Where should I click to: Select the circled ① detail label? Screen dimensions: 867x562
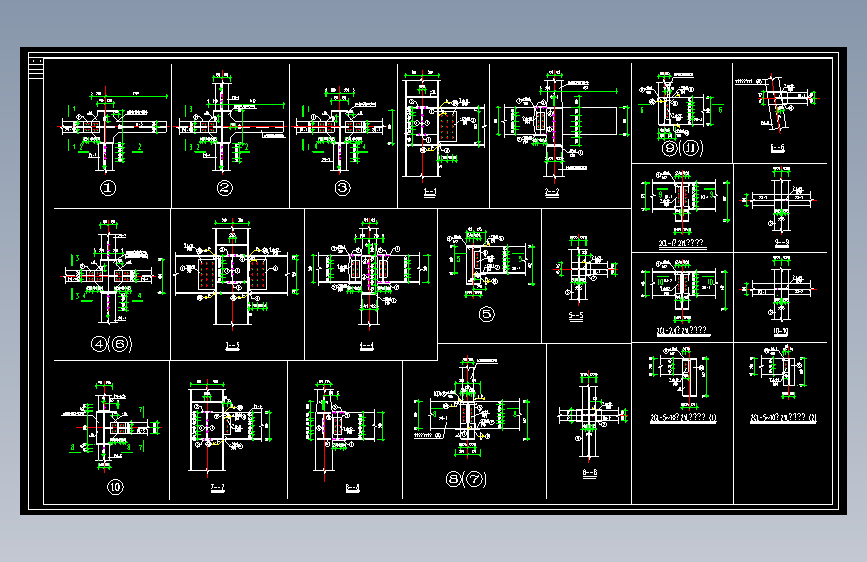click(x=108, y=188)
